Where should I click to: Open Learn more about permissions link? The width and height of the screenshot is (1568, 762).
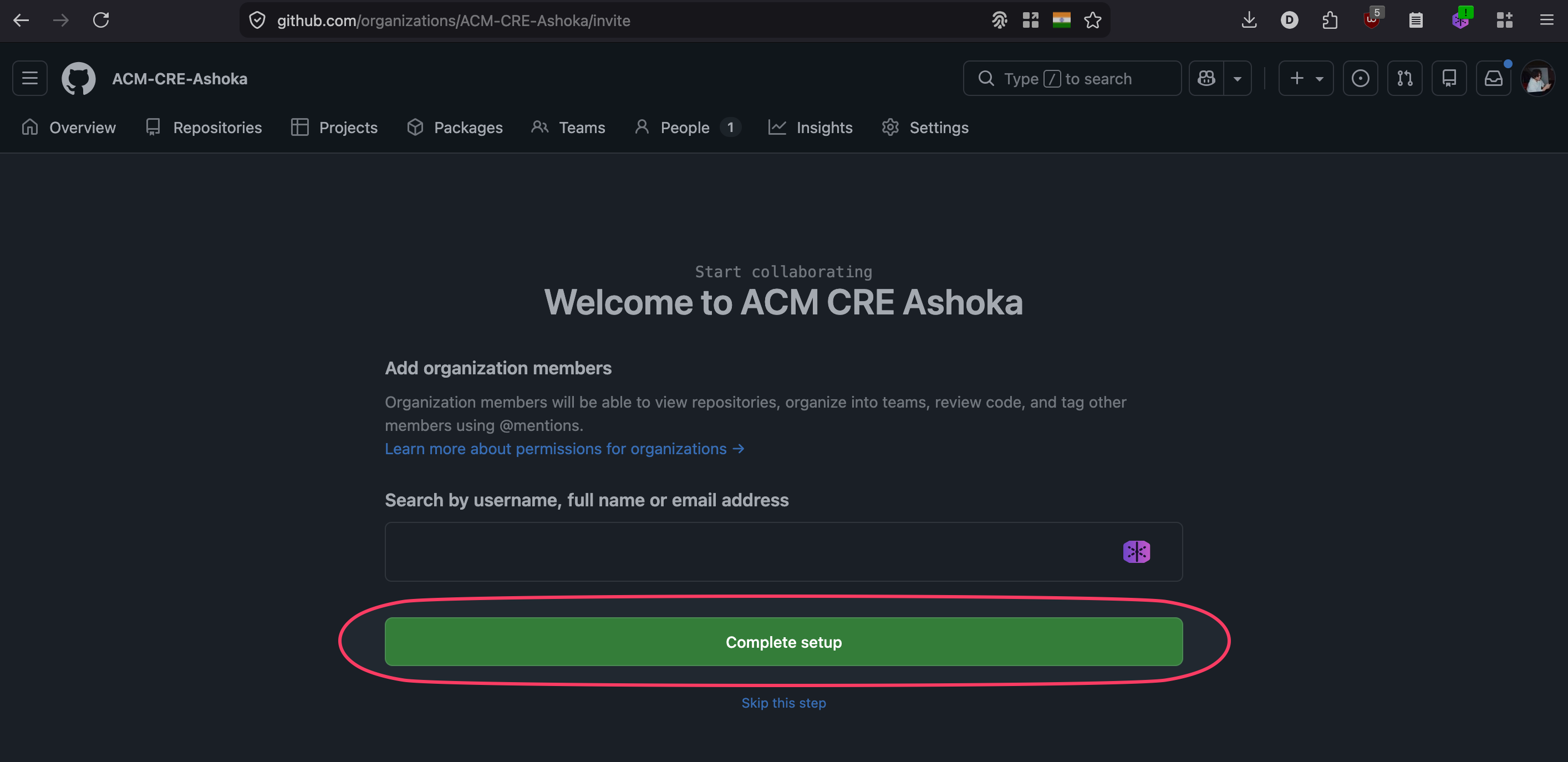[564, 449]
